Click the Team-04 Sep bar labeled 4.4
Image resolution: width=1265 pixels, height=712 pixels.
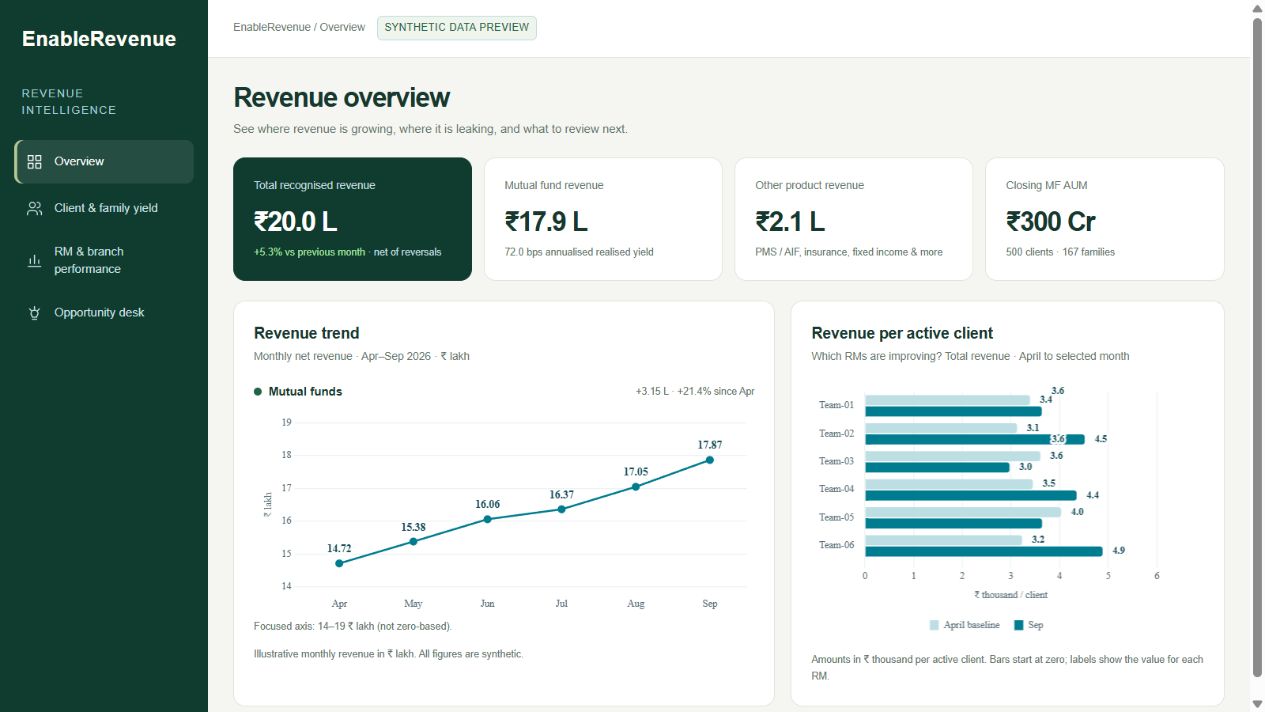971,495
